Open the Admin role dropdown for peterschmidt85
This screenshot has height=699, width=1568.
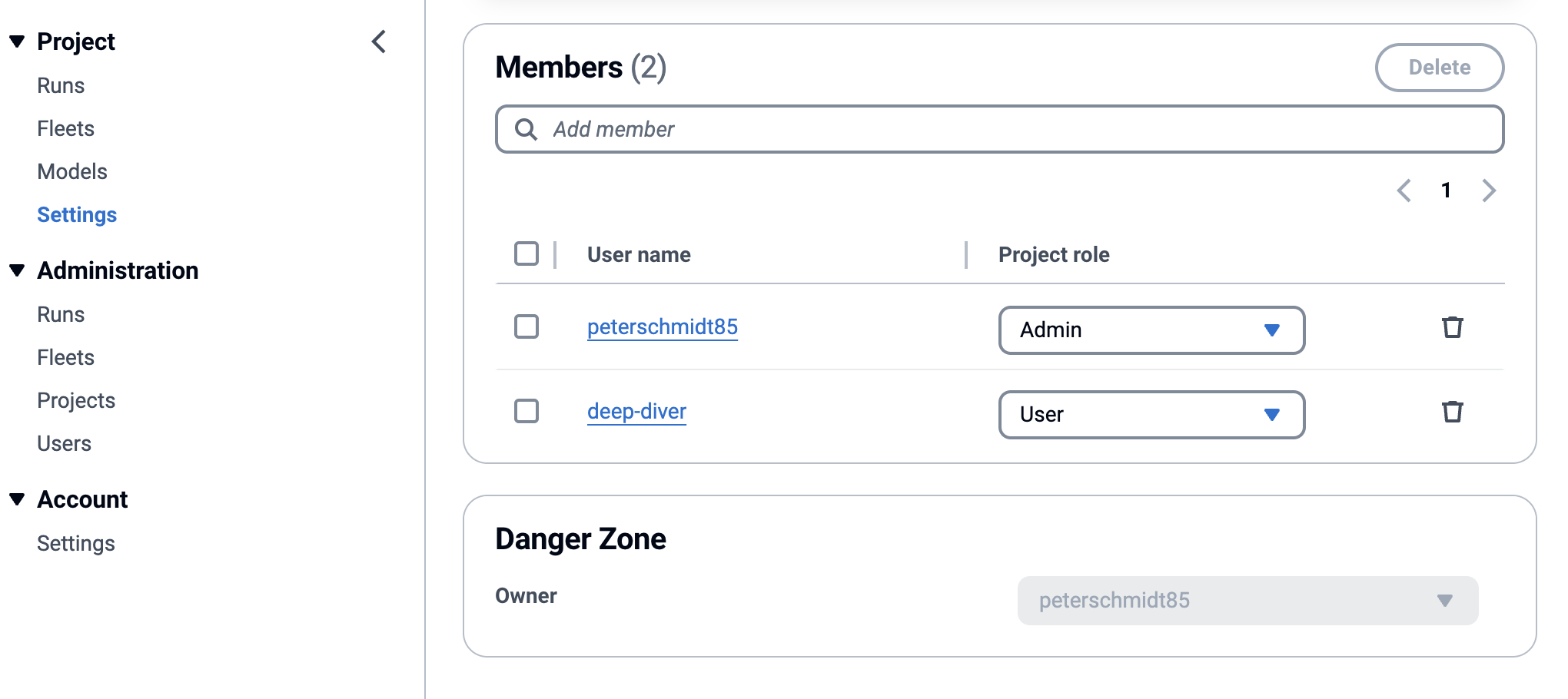click(x=1151, y=330)
